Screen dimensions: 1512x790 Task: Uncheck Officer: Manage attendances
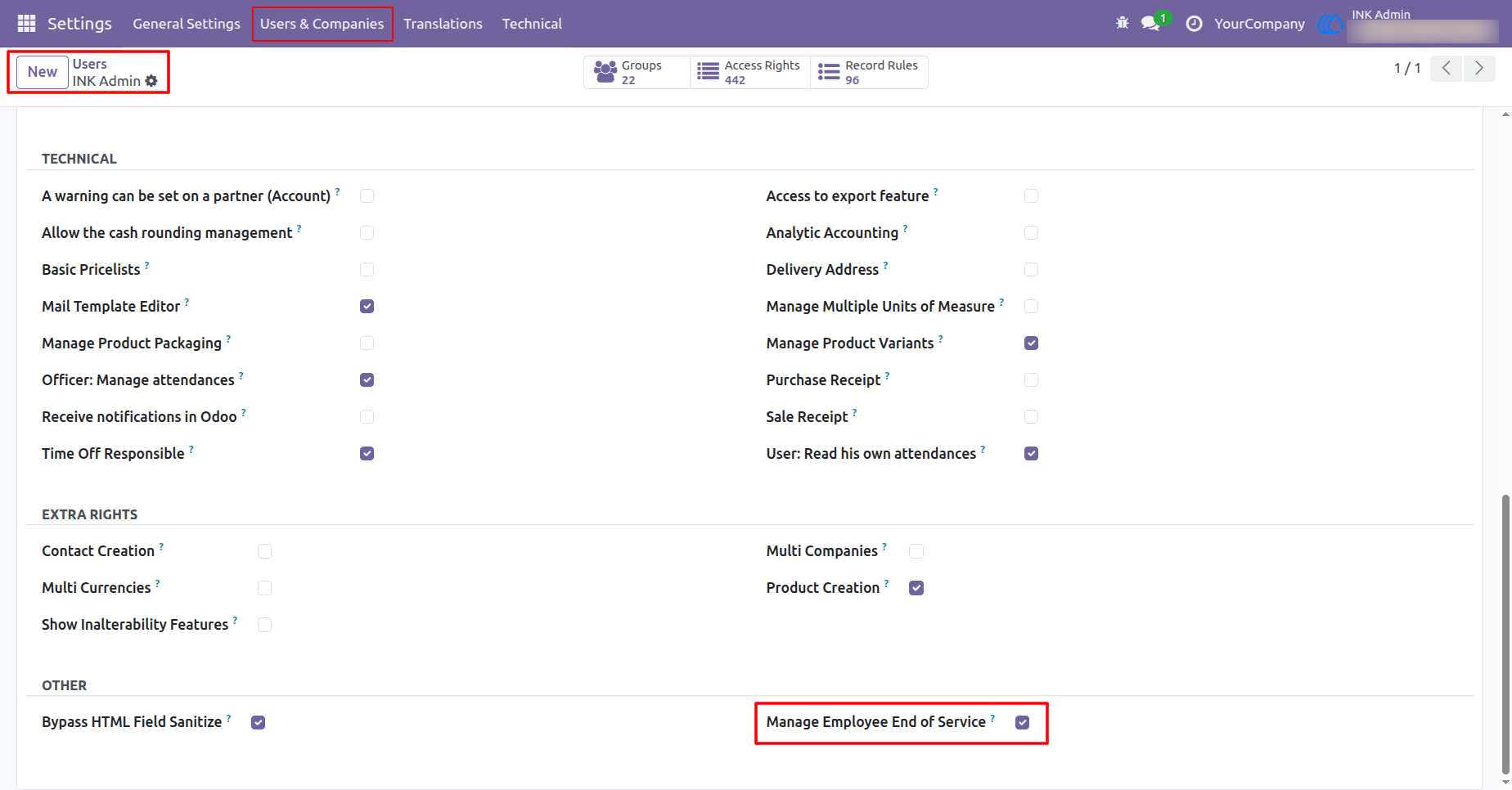(367, 380)
